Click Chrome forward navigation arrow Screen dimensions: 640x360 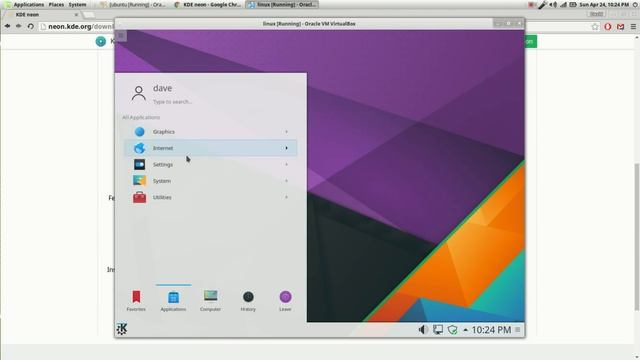click(19, 26)
